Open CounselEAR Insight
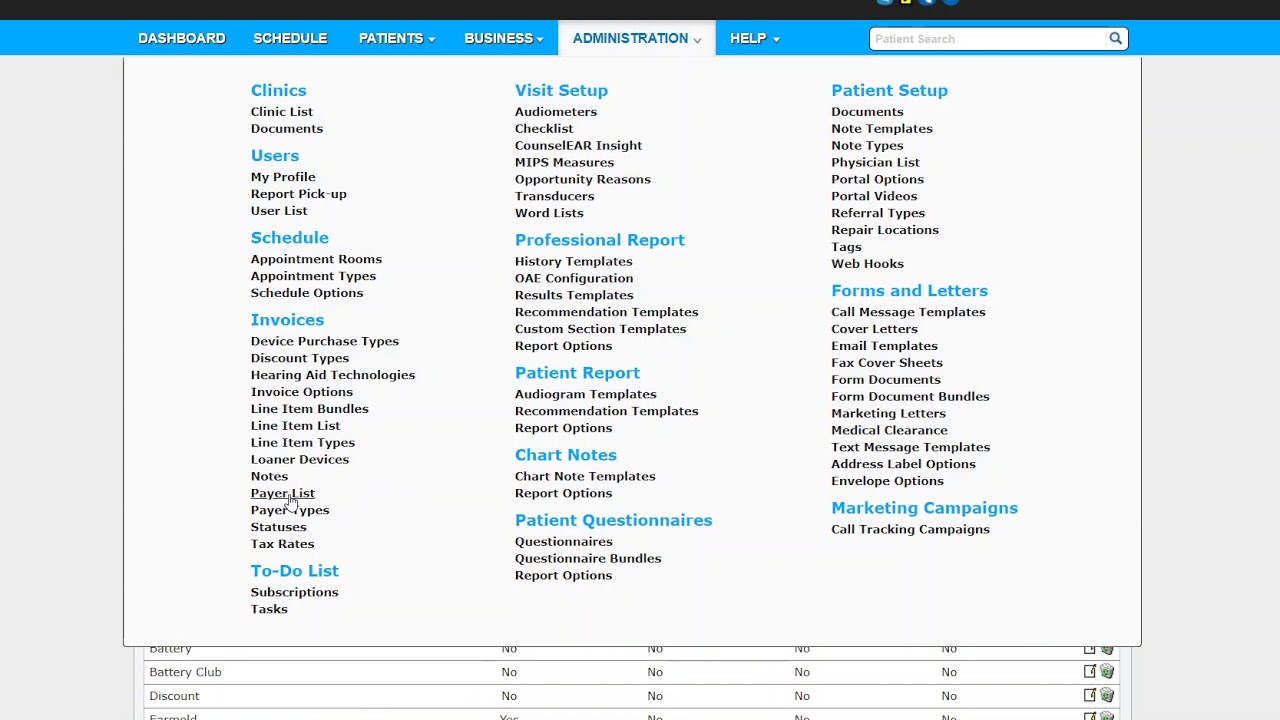The image size is (1280, 720). [x=579, y=146]
